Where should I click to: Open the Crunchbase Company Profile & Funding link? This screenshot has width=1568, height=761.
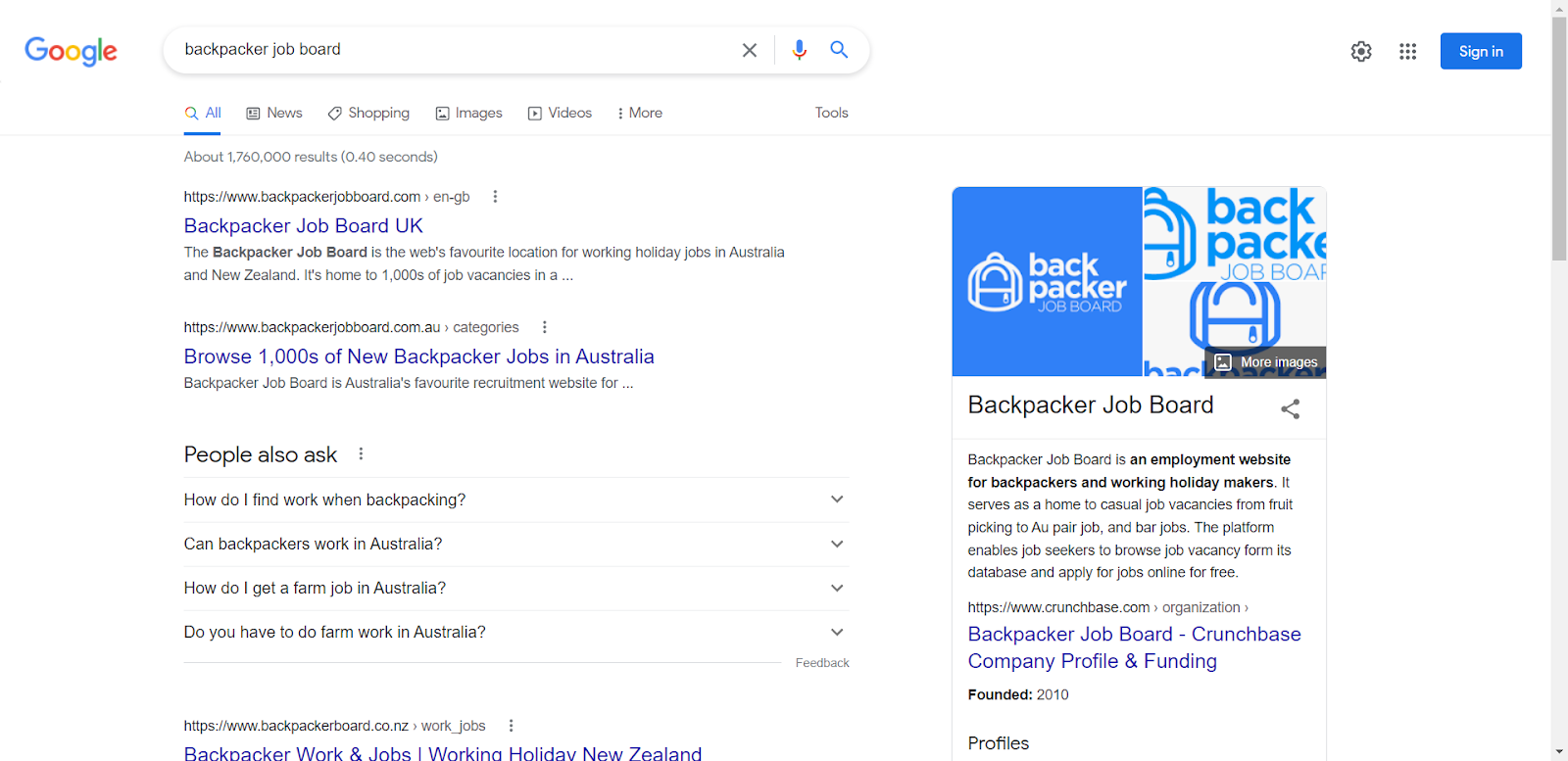(x=1135, y=648)
